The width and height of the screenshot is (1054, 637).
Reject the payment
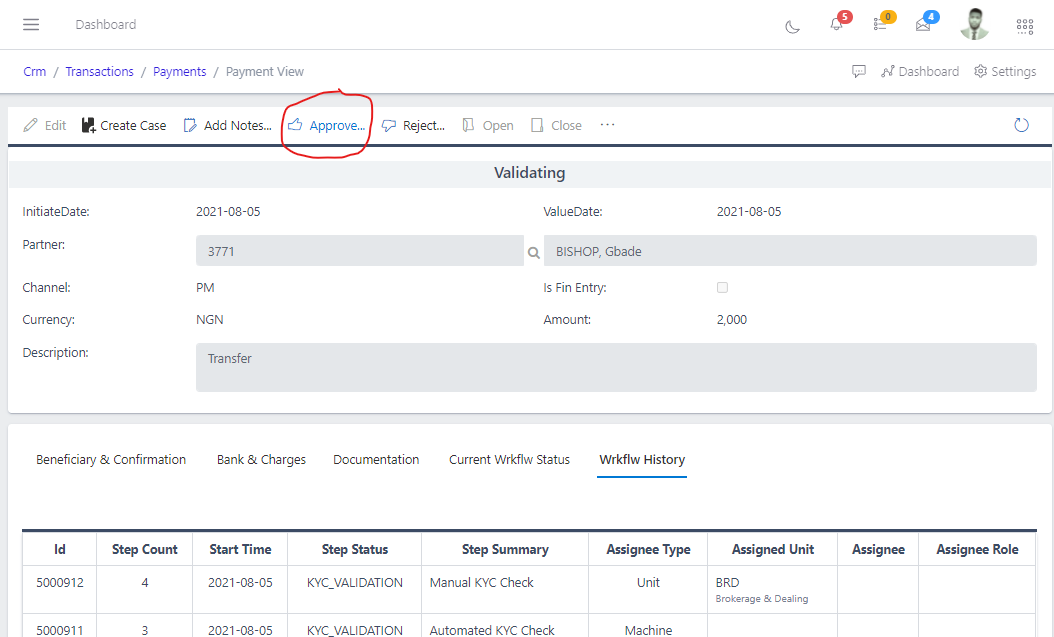point(413,125)
